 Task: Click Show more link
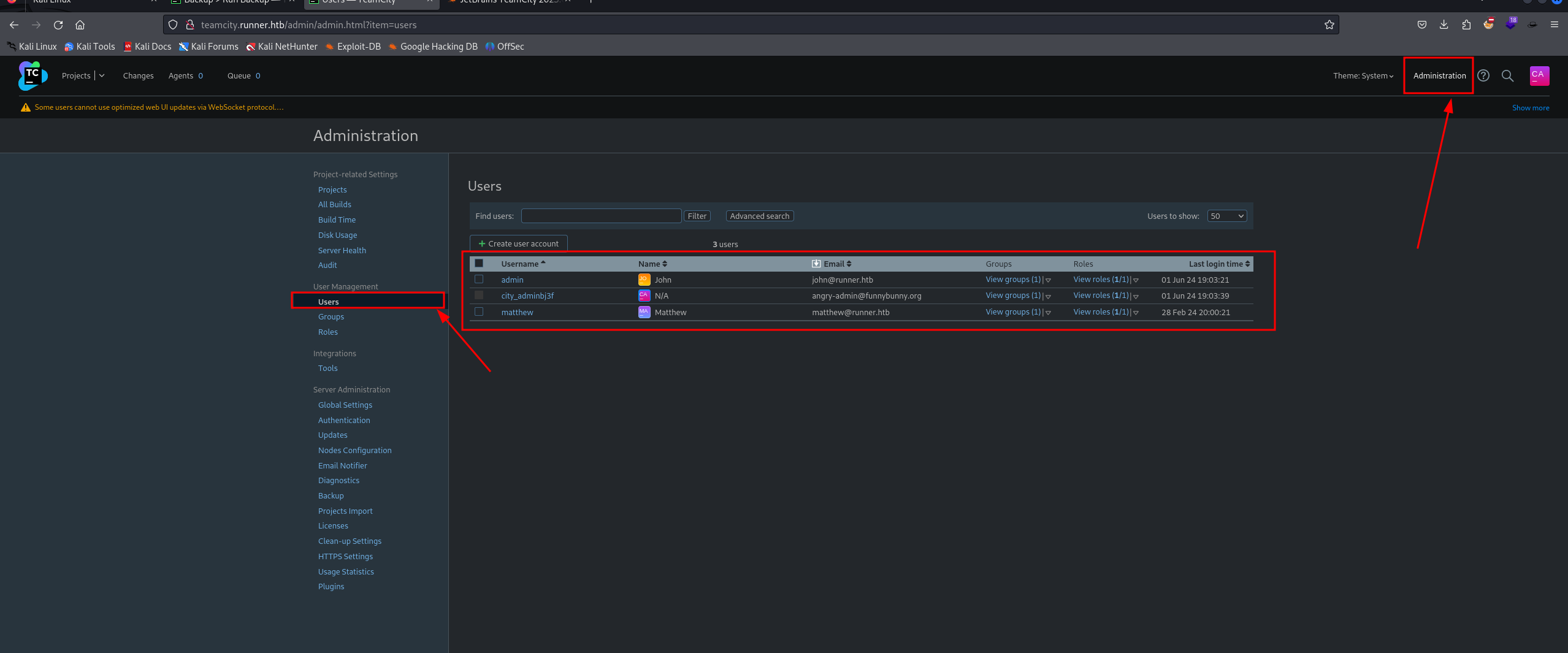point(1530,108)
